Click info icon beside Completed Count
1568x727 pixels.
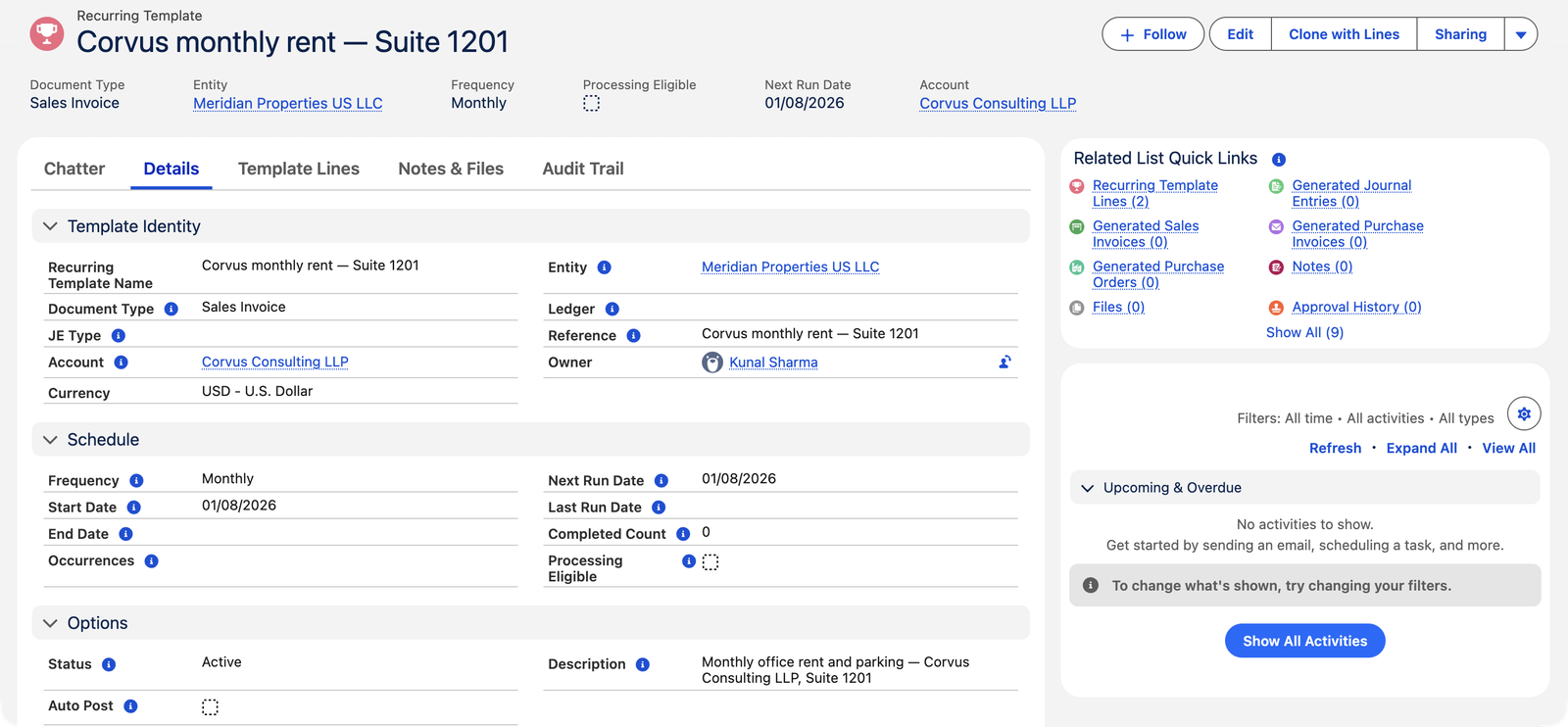pos(683,534)
